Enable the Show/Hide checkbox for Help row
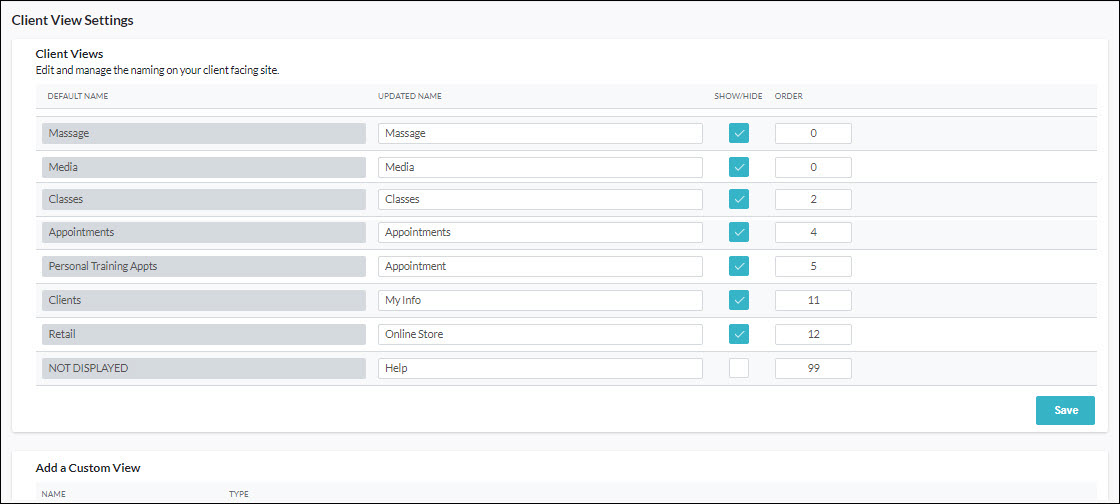 pyautogui.click(x=739, y=368)
